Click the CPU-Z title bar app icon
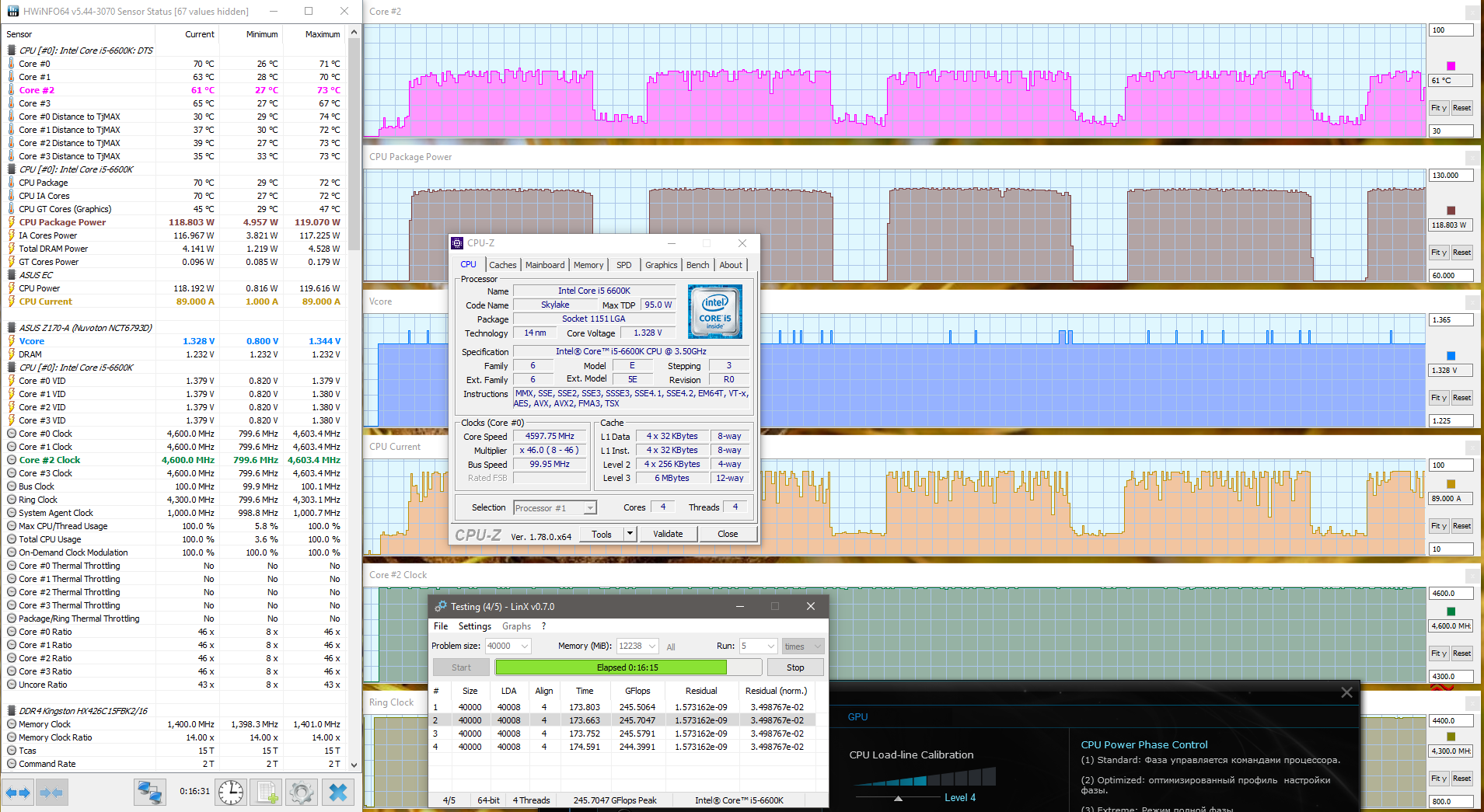This screenshot has width=1484, height=812. [x=457, y=243]
